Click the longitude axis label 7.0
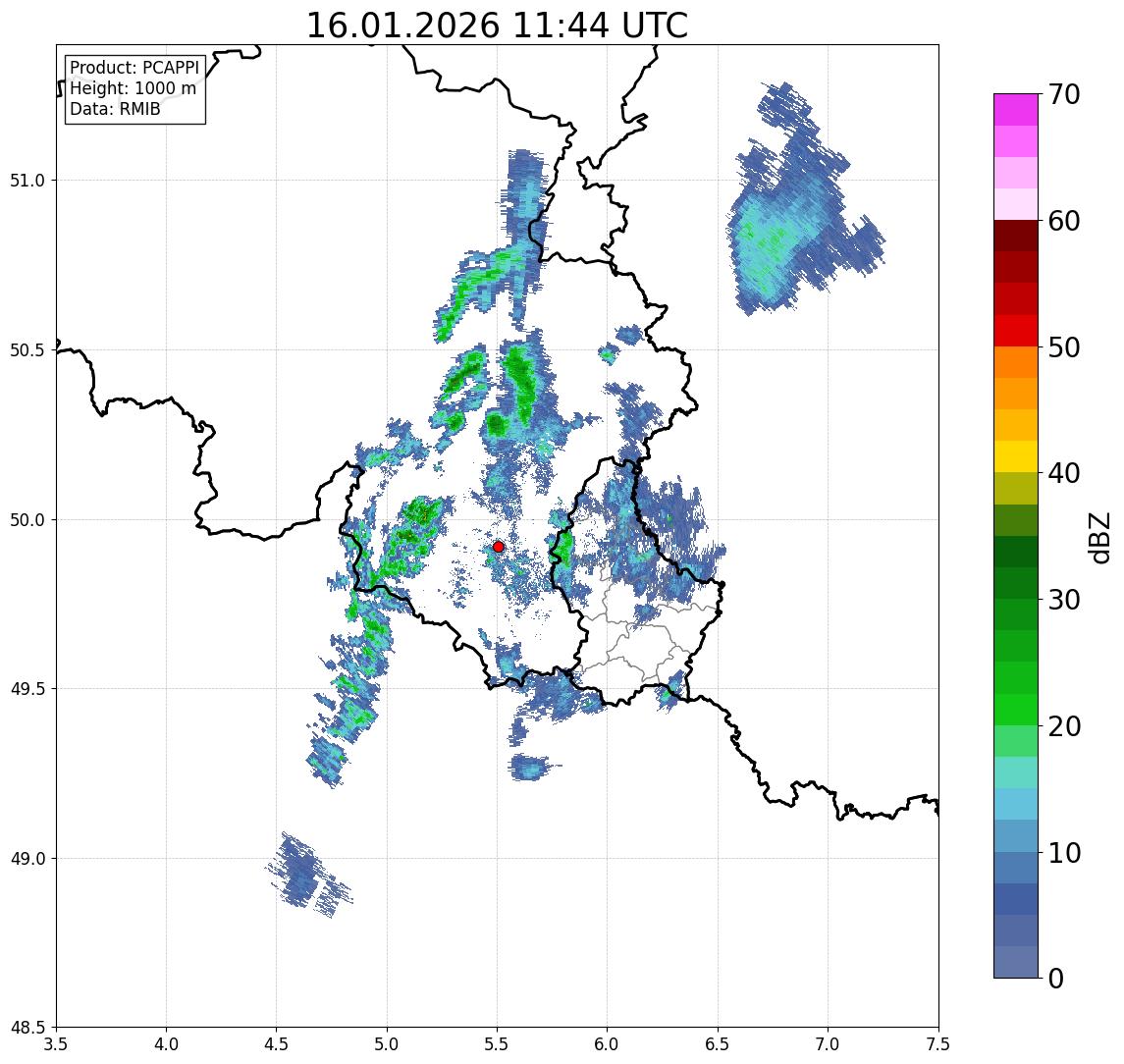The width and height of the screenshot is (1124, 1064). [828, 1044]
